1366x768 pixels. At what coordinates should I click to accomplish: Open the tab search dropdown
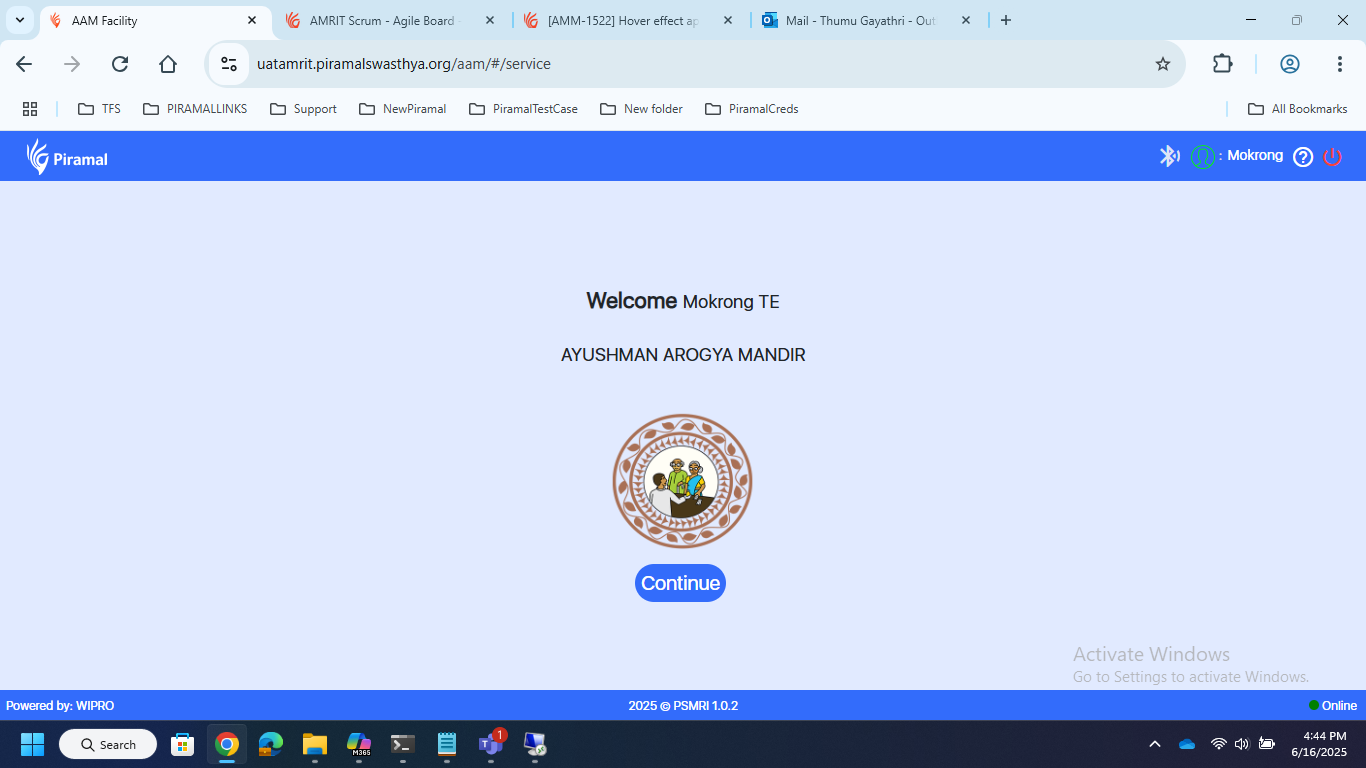pyautogui.click(x=20, y=20)
